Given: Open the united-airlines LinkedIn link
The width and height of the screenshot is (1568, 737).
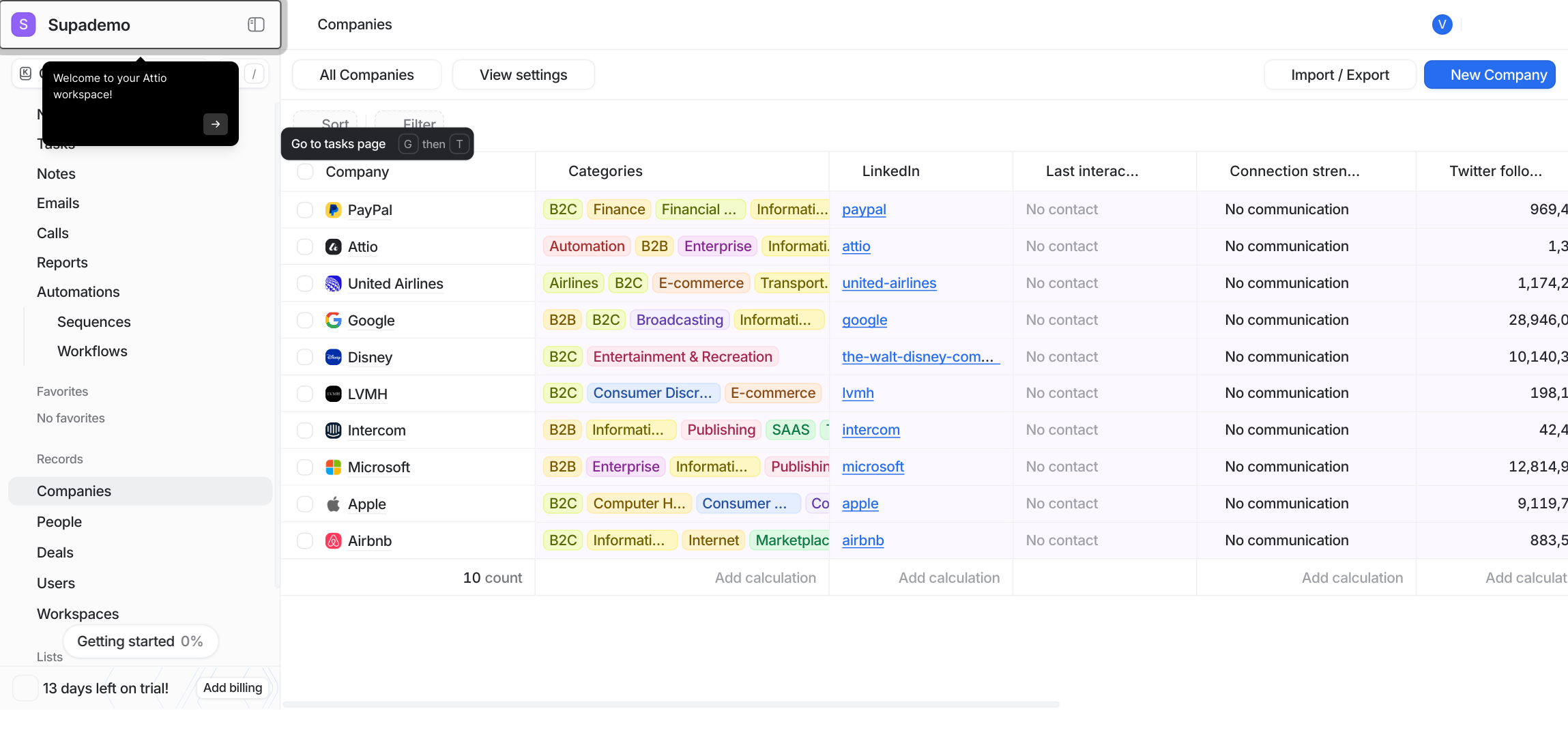Looking at the screenshot, I should pyautogui.click(x=889, y=283).
